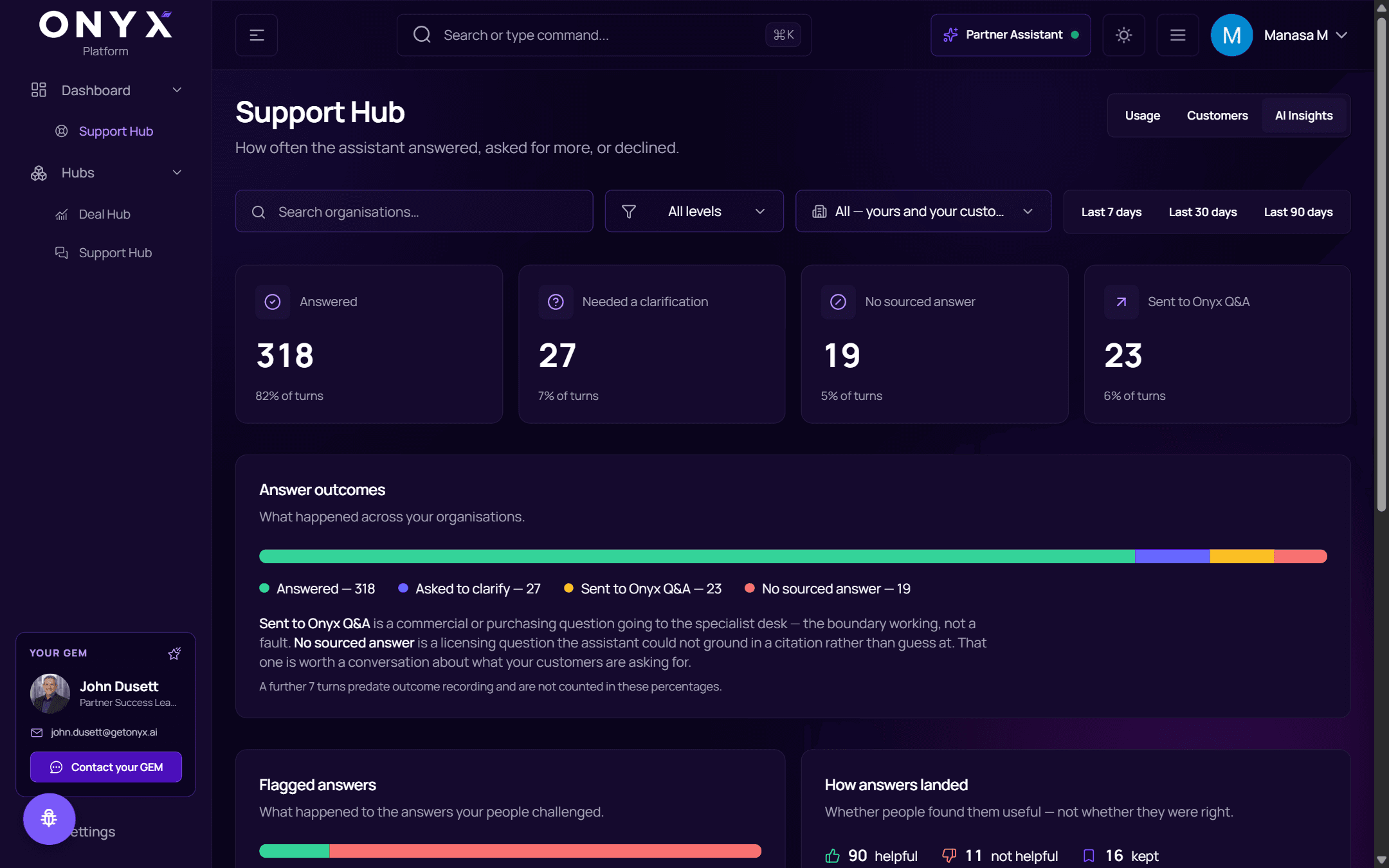1389x868 pixels.
Task: Select Last 7 days range
Action: coord(1111,212)
